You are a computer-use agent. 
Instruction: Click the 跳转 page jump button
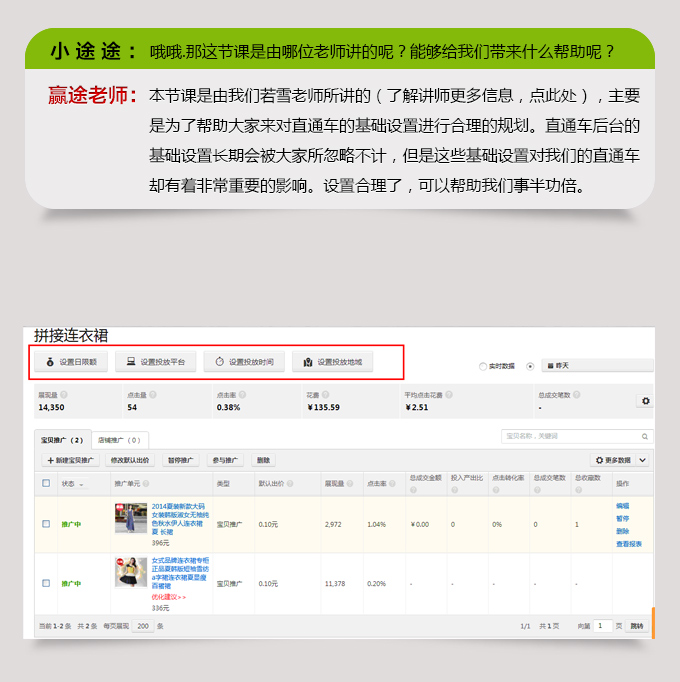pos(637,626)
